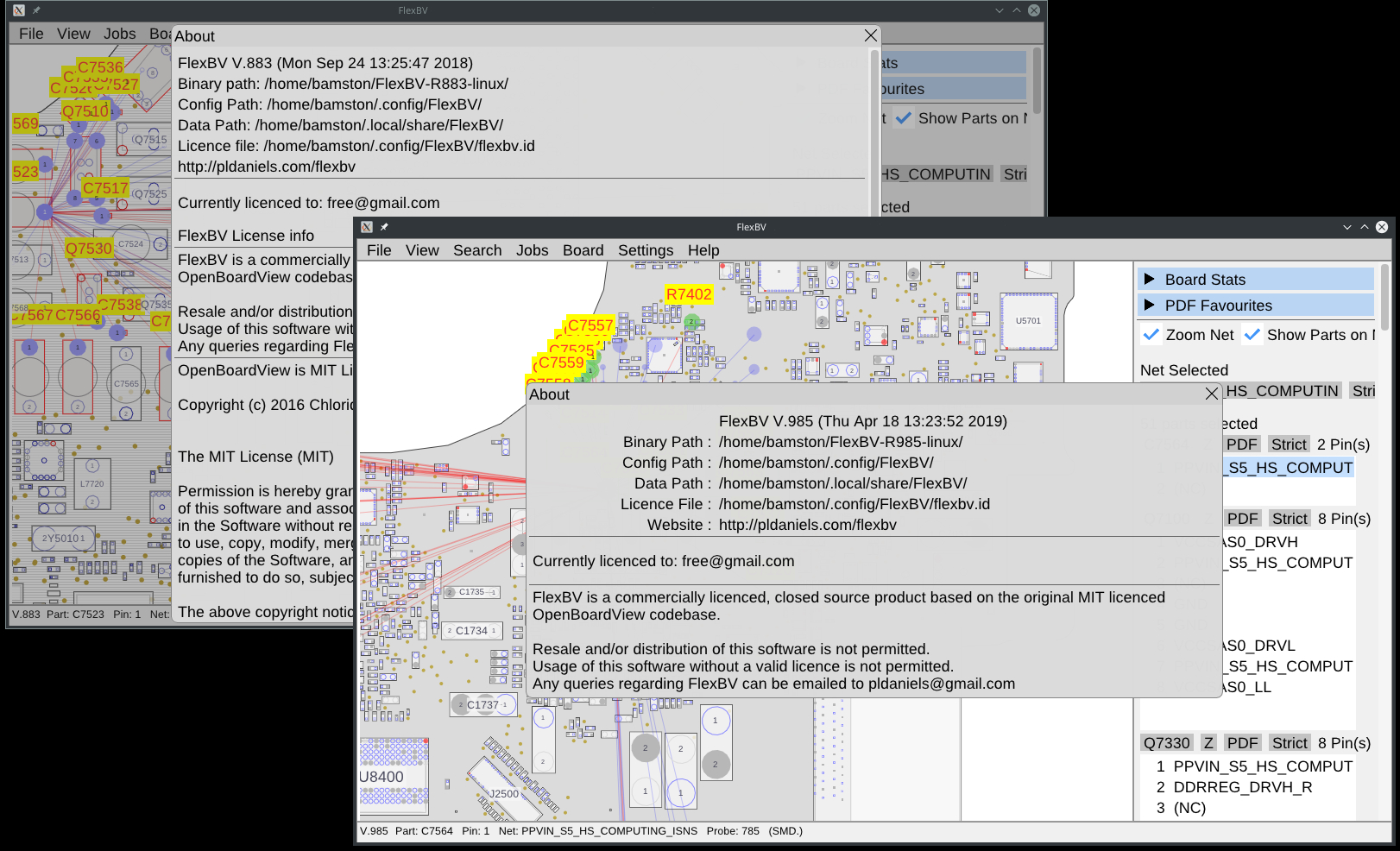The image size is (1400, 851).
Task: Close the back V.883 About dialog
Action: (871, 35)
